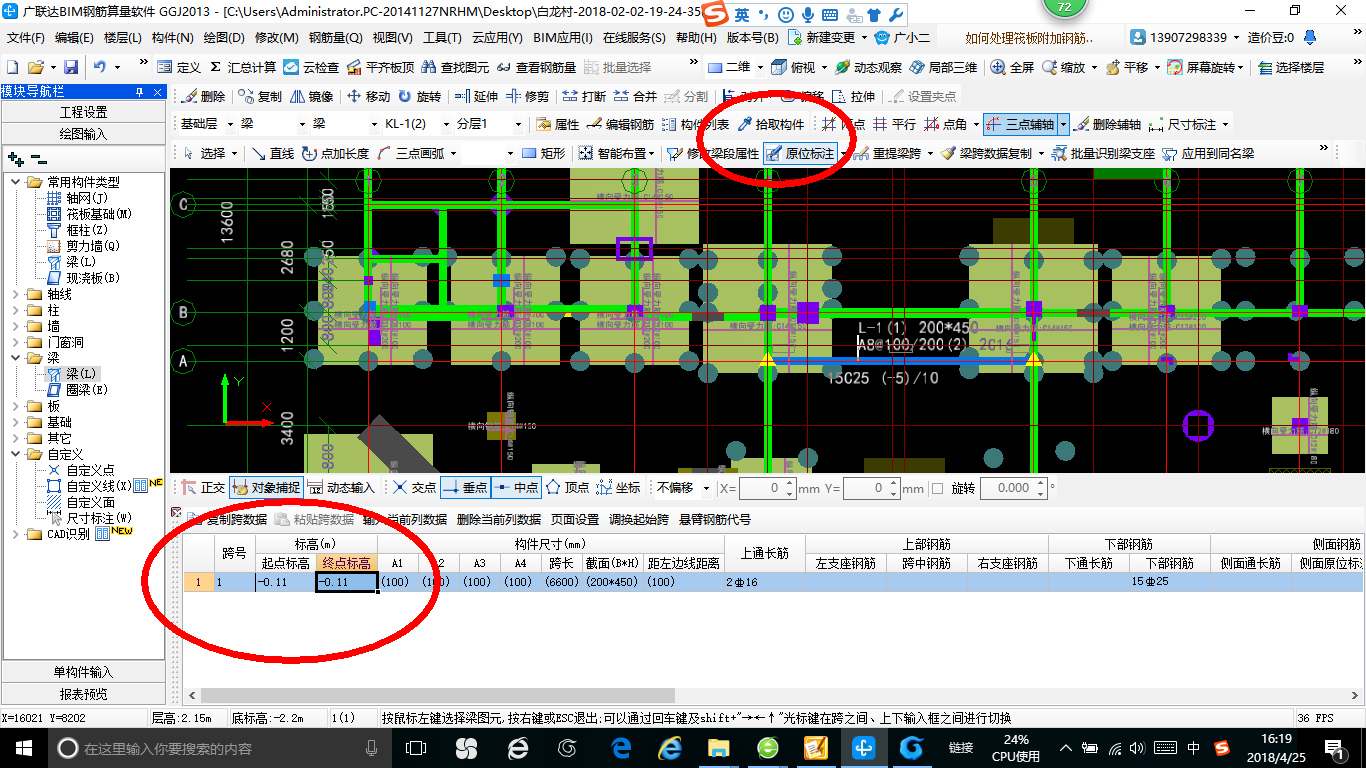Open 编辑钢筋 edit rebar
This screenshot has height=768, width=1366.
coord(620,124)
